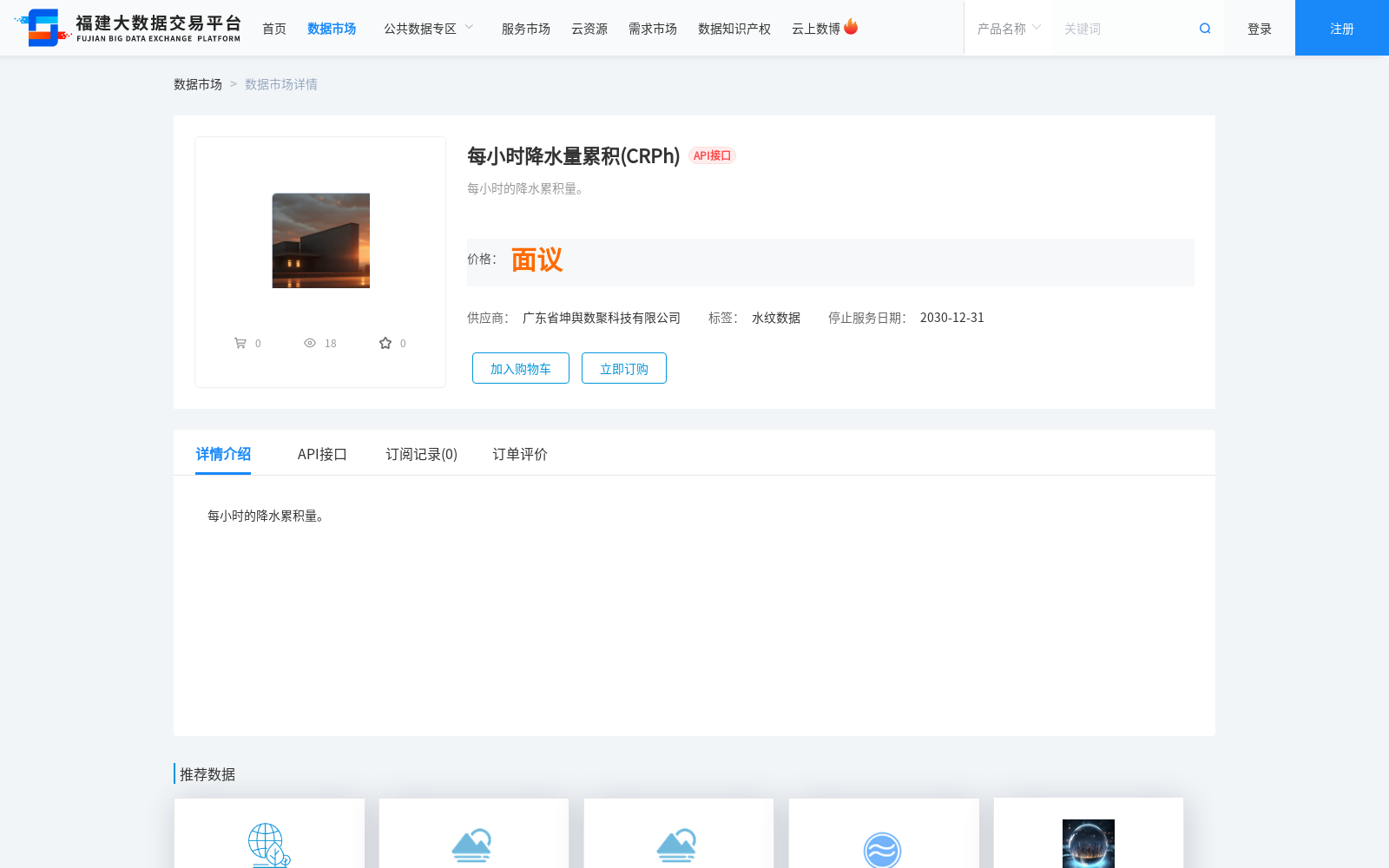Image resolution: width=1389 pixels, height=868 pixels.
Task: Click the title 每小时降水量累积(CRPh)
Action: tap(573, 155)
